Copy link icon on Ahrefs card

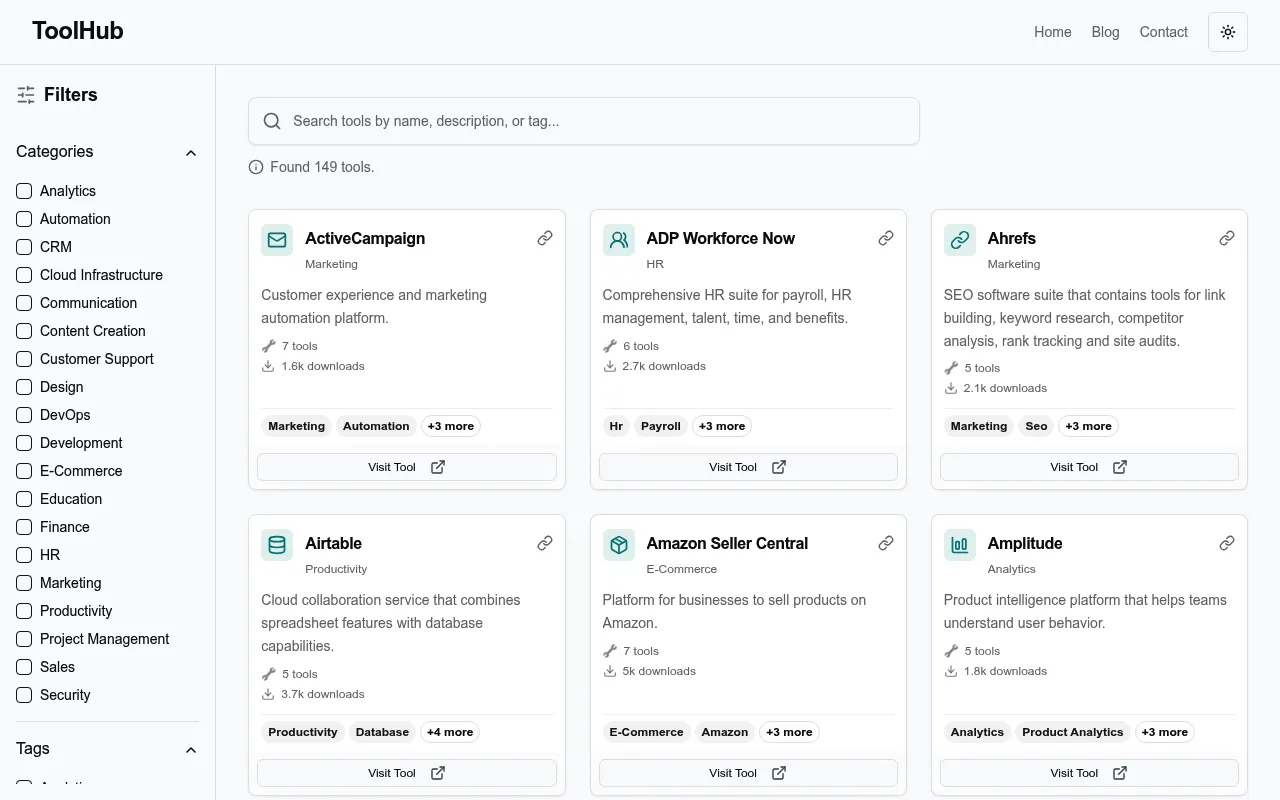[x=1227, y=238]
